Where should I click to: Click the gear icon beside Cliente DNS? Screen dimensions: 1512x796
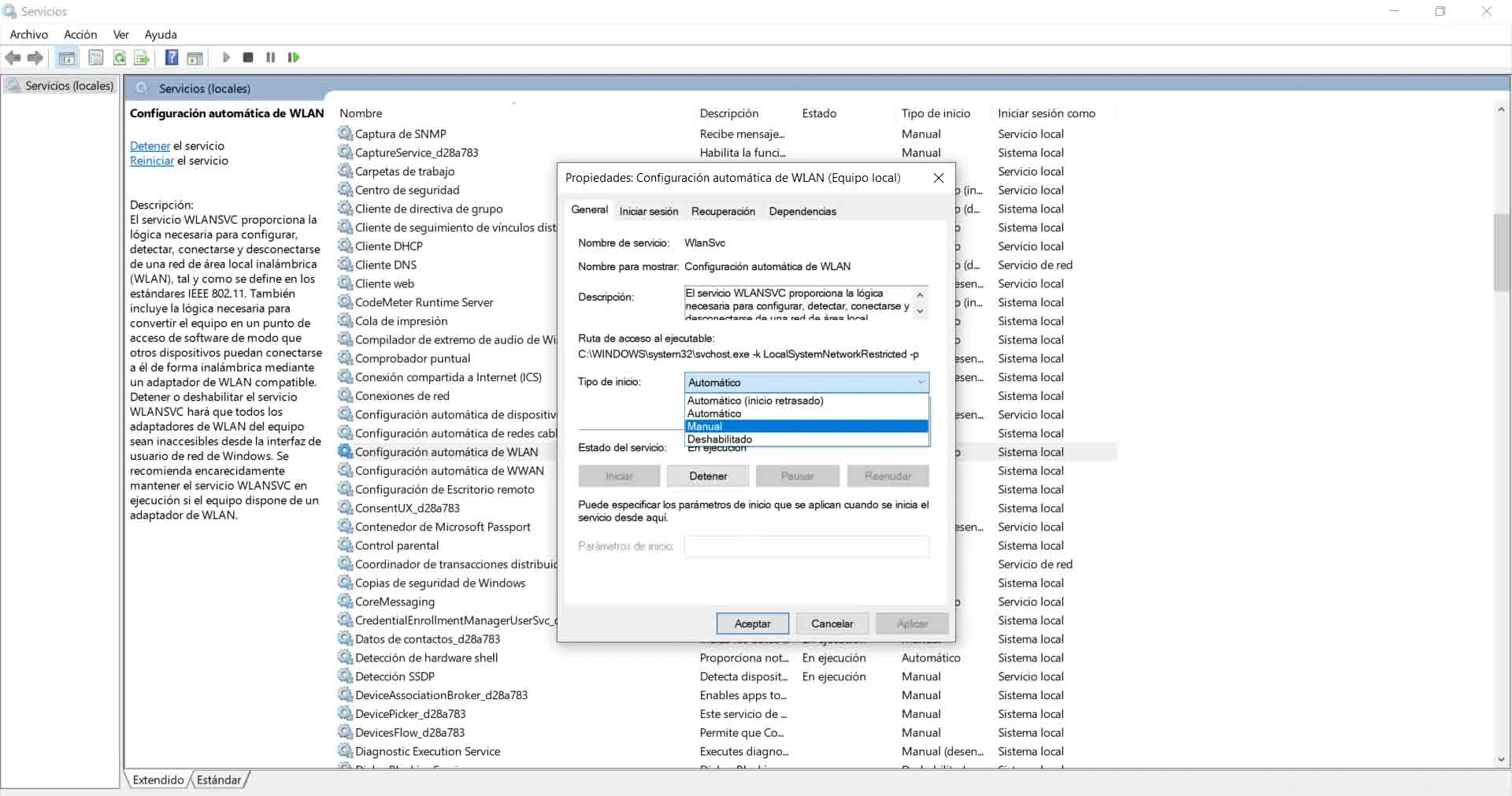point(345,265)
